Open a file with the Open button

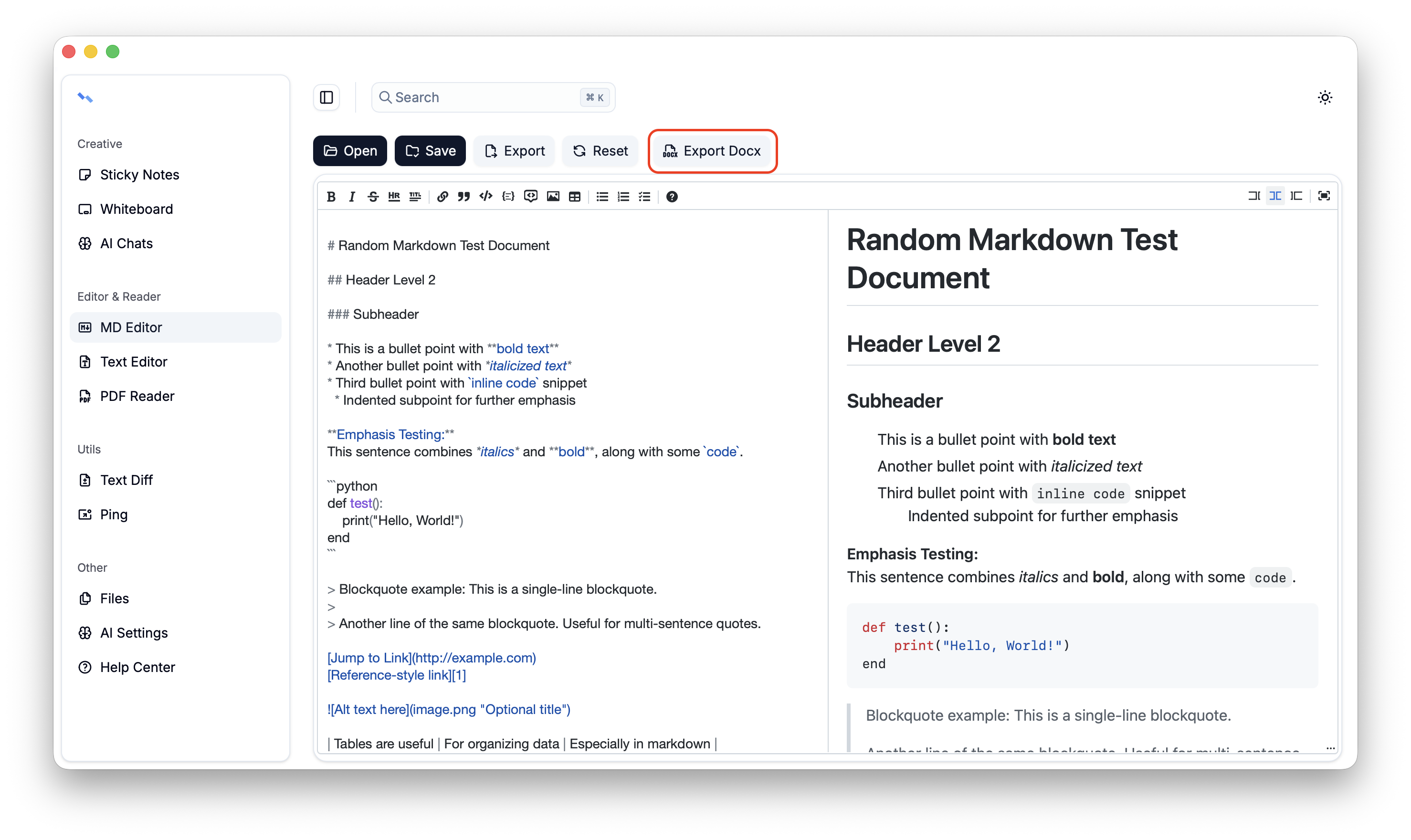coord(350,150)
